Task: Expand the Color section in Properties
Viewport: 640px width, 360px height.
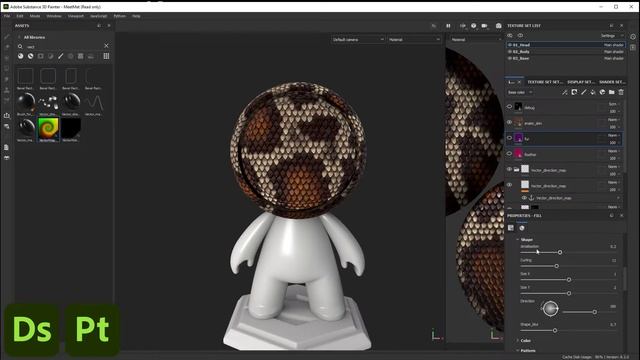Action: pos(518,340)
